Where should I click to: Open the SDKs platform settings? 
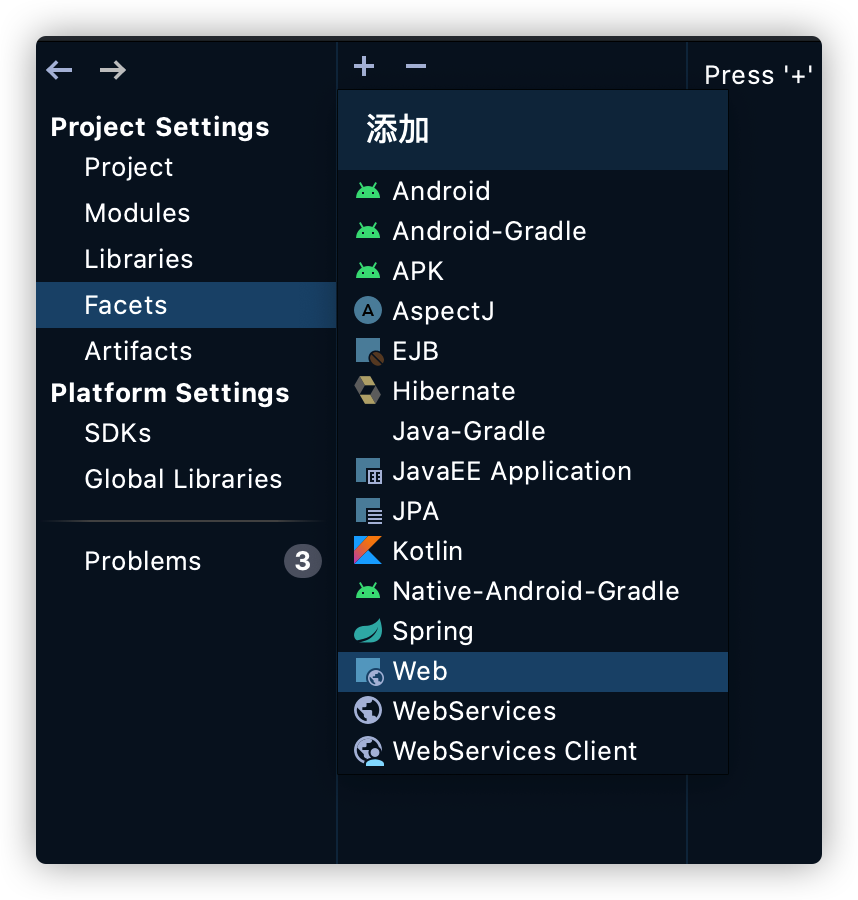click(x=118, y=433)
